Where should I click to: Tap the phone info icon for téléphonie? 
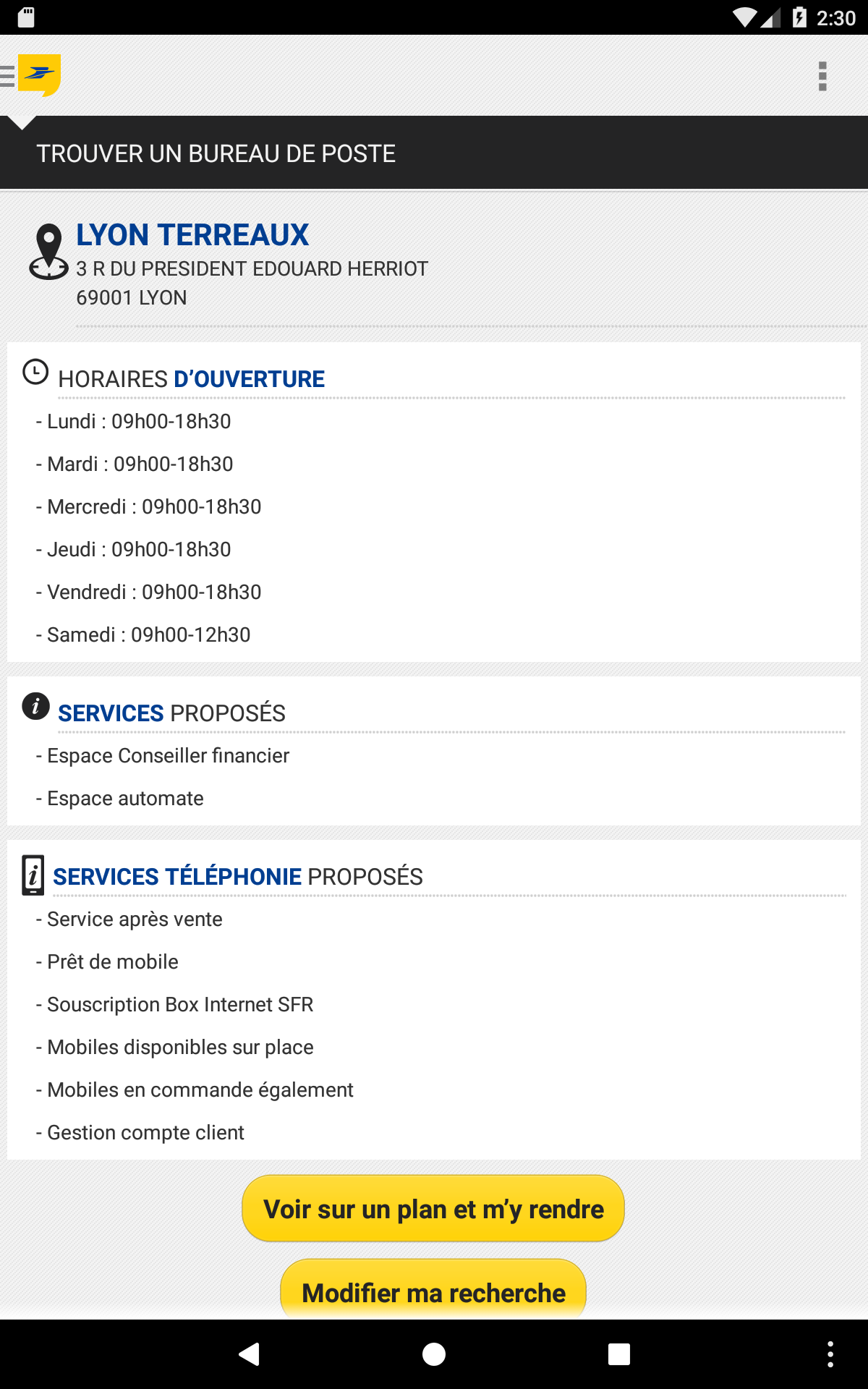pyautogui.click(x=33, y=875)
